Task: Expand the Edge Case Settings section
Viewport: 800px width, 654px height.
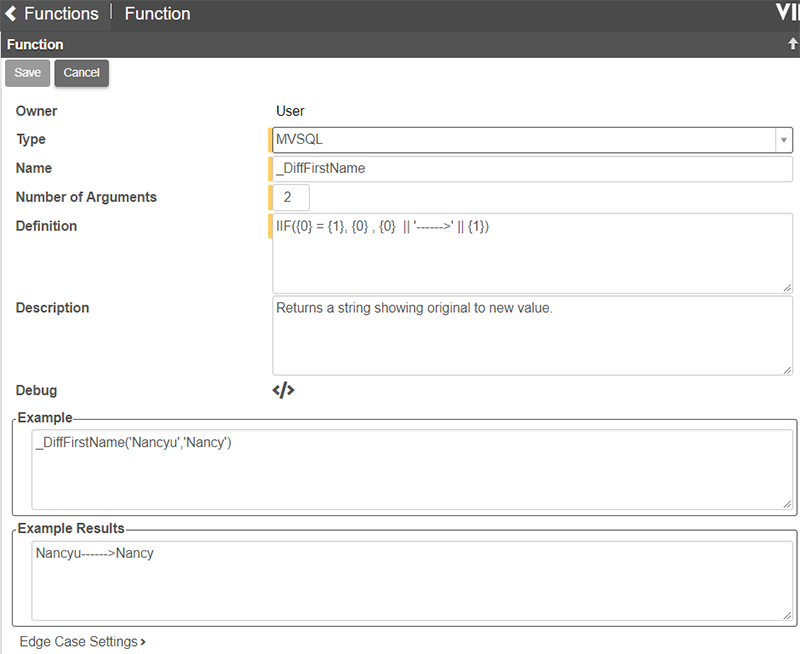Action: point(82,641)
